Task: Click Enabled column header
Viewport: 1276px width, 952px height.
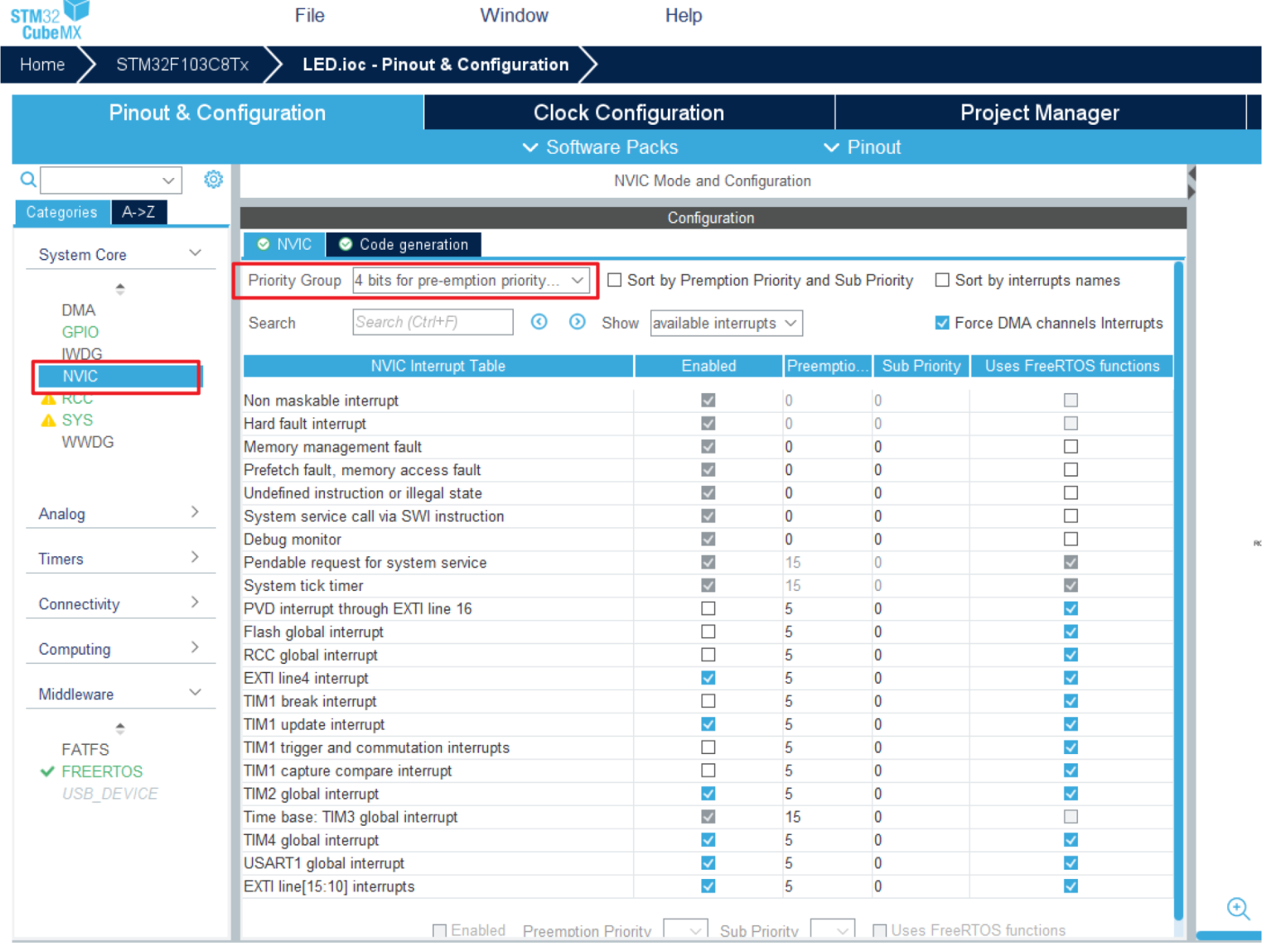Action: click(x=708, y=366)
